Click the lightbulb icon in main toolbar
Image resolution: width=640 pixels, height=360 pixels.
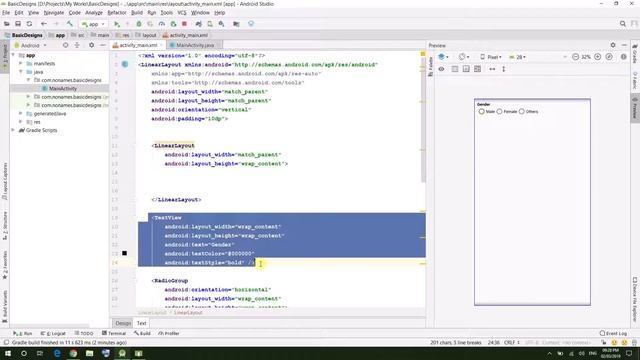[251, 24]
